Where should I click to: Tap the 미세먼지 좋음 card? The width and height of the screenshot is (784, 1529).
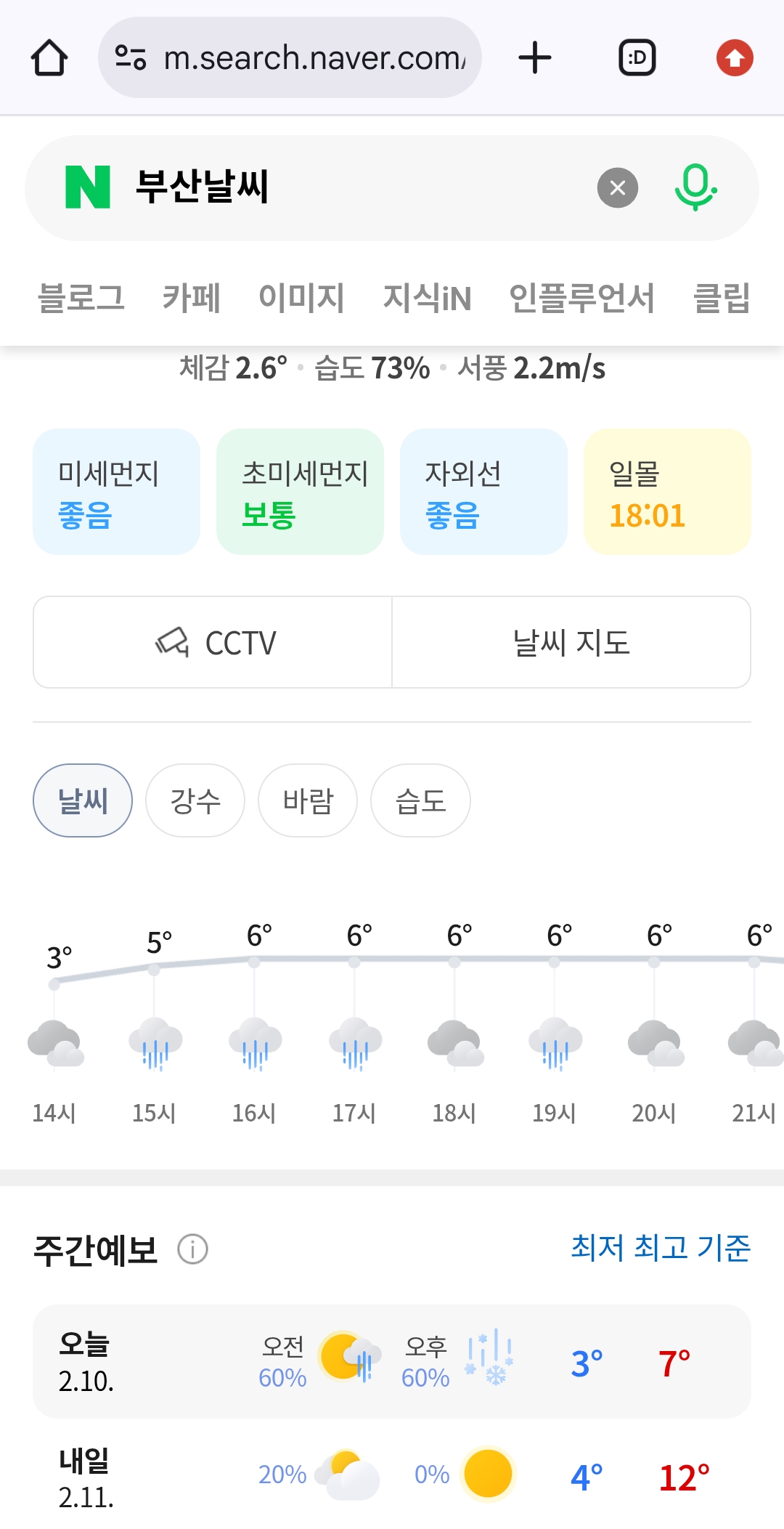[116, 492]
